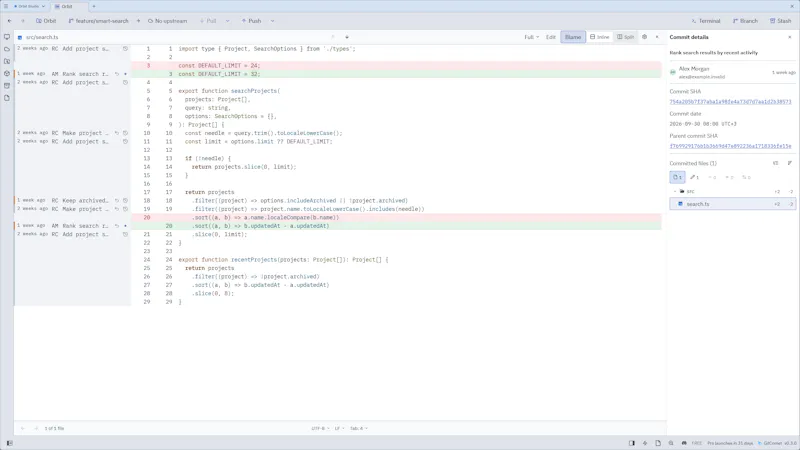Expand the Pull options dropdown arrow
The height and width of the screenshot is (450, 800).
click(x=228, y=21)
